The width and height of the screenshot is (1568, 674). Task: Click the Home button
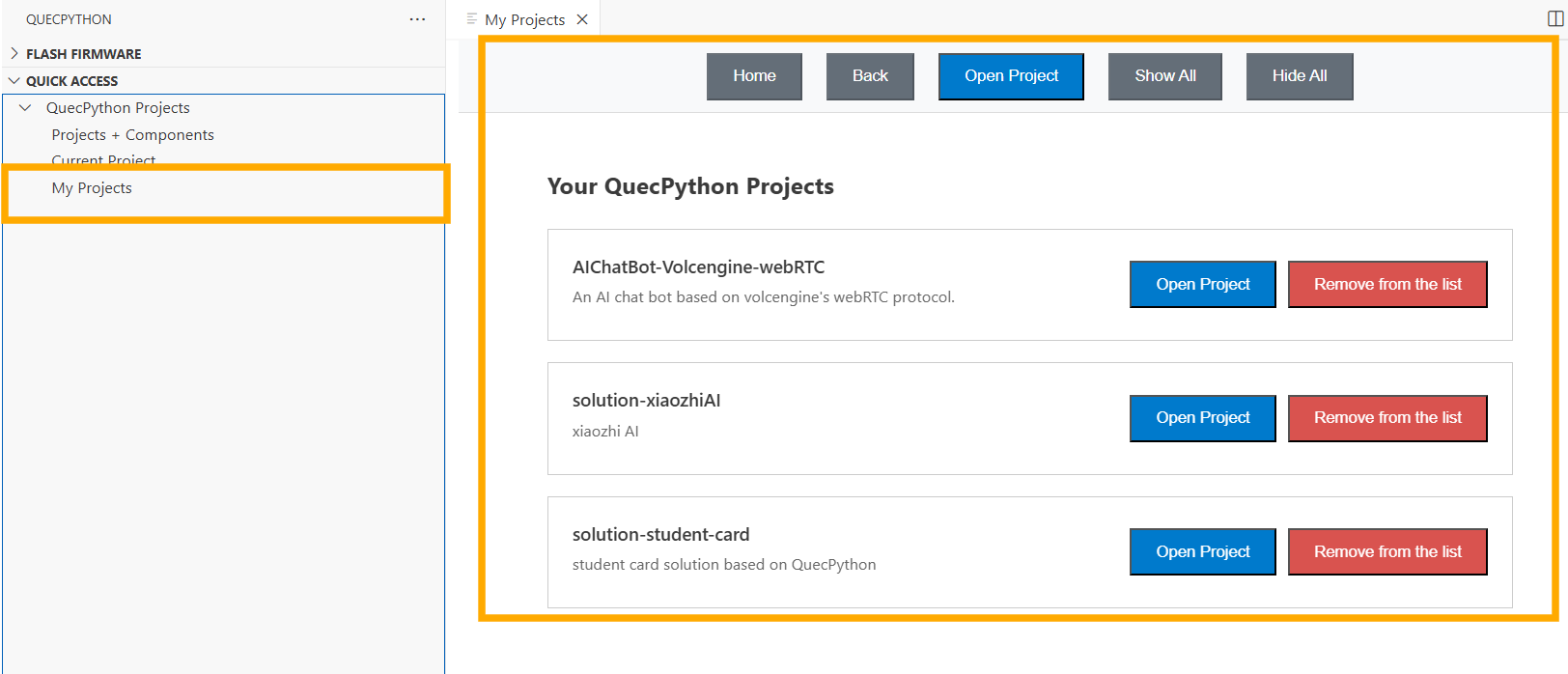click(754, 76)
